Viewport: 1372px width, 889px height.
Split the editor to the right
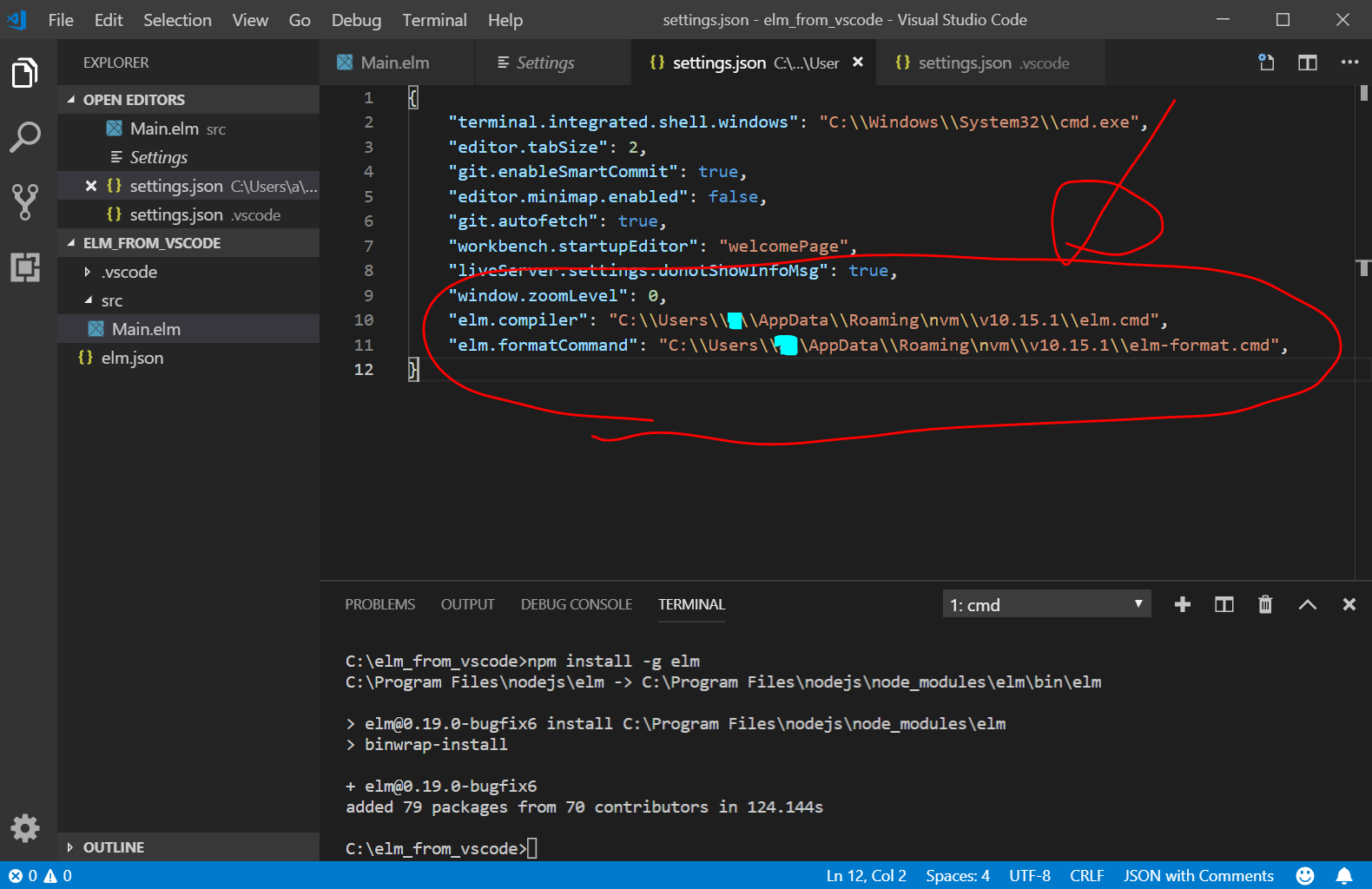point(1307,63)
